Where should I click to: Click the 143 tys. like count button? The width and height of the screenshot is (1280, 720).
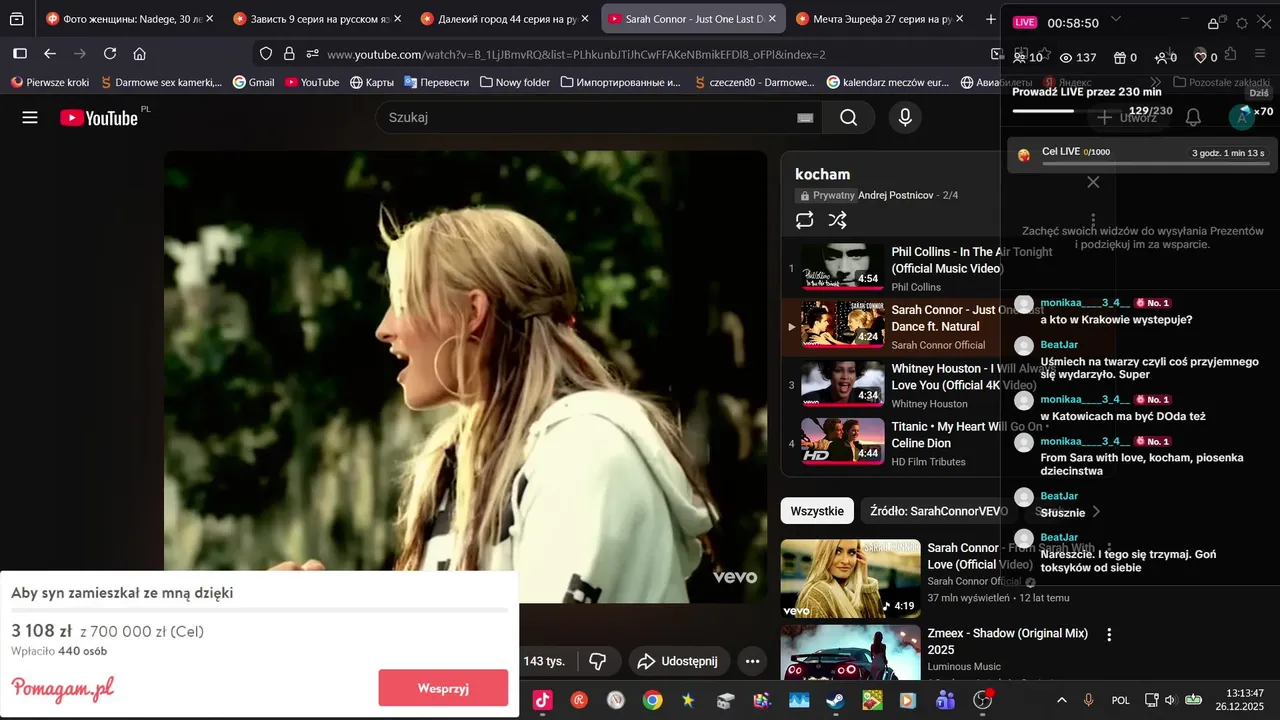(545, 661)
